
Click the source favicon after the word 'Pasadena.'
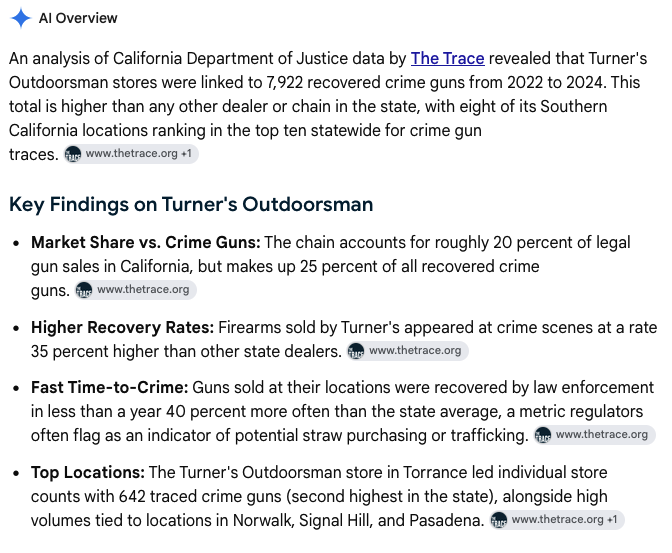click(x=498, y=520)
